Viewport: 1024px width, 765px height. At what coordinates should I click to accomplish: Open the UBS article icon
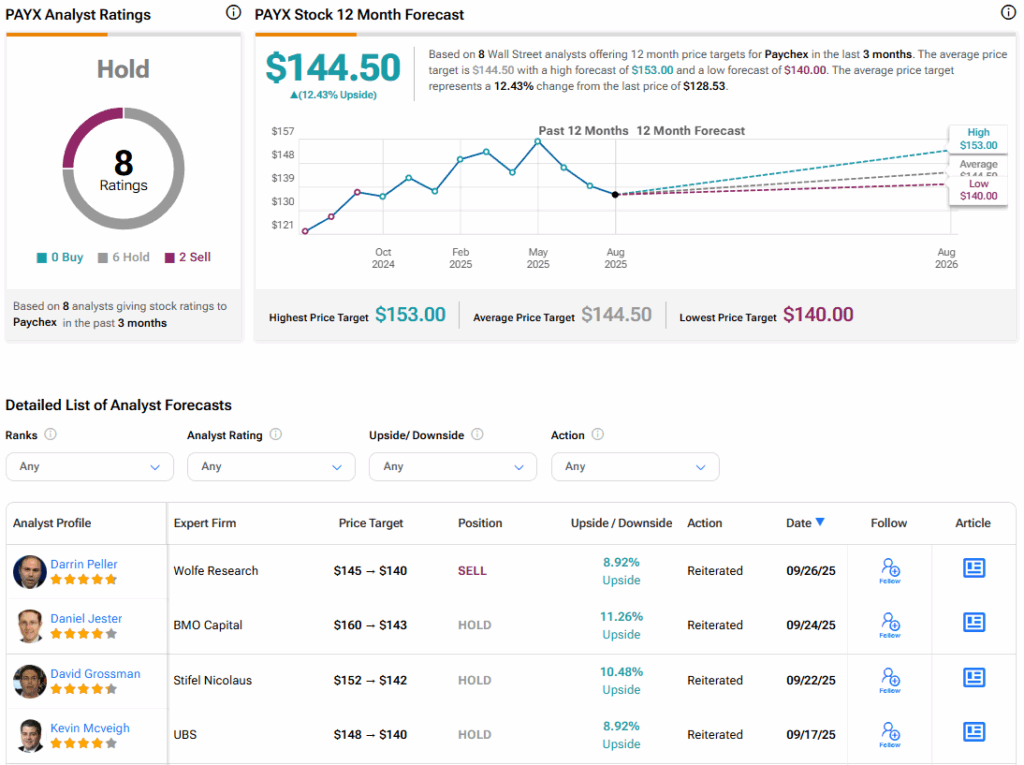coord(974,732)
